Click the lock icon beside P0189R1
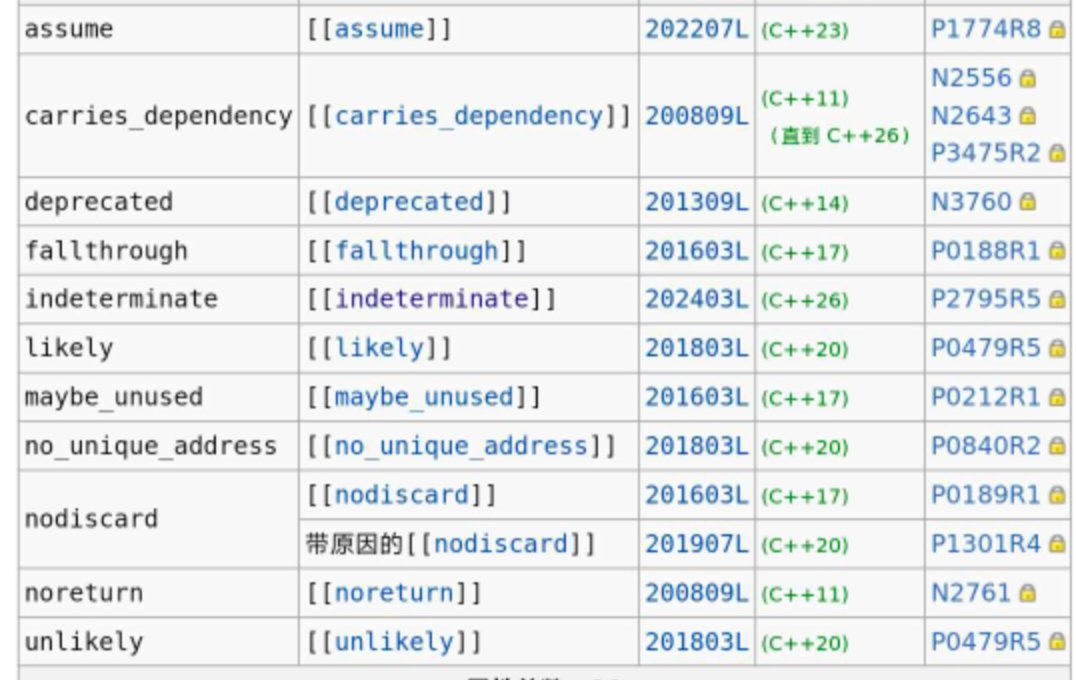 (x=1057, y=495)
